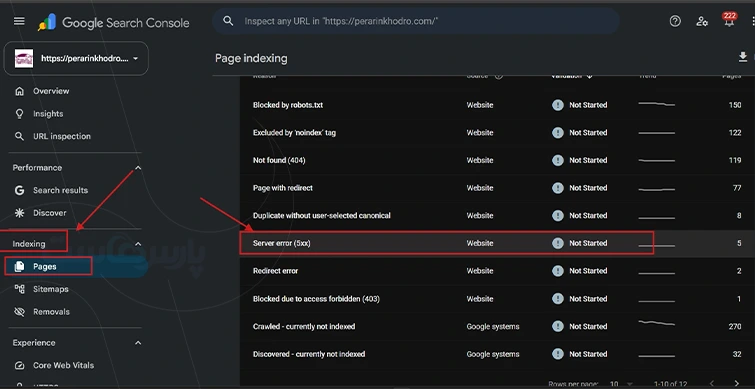
Task: Open the Rows per page dropdown
Action: click(622, 384)
